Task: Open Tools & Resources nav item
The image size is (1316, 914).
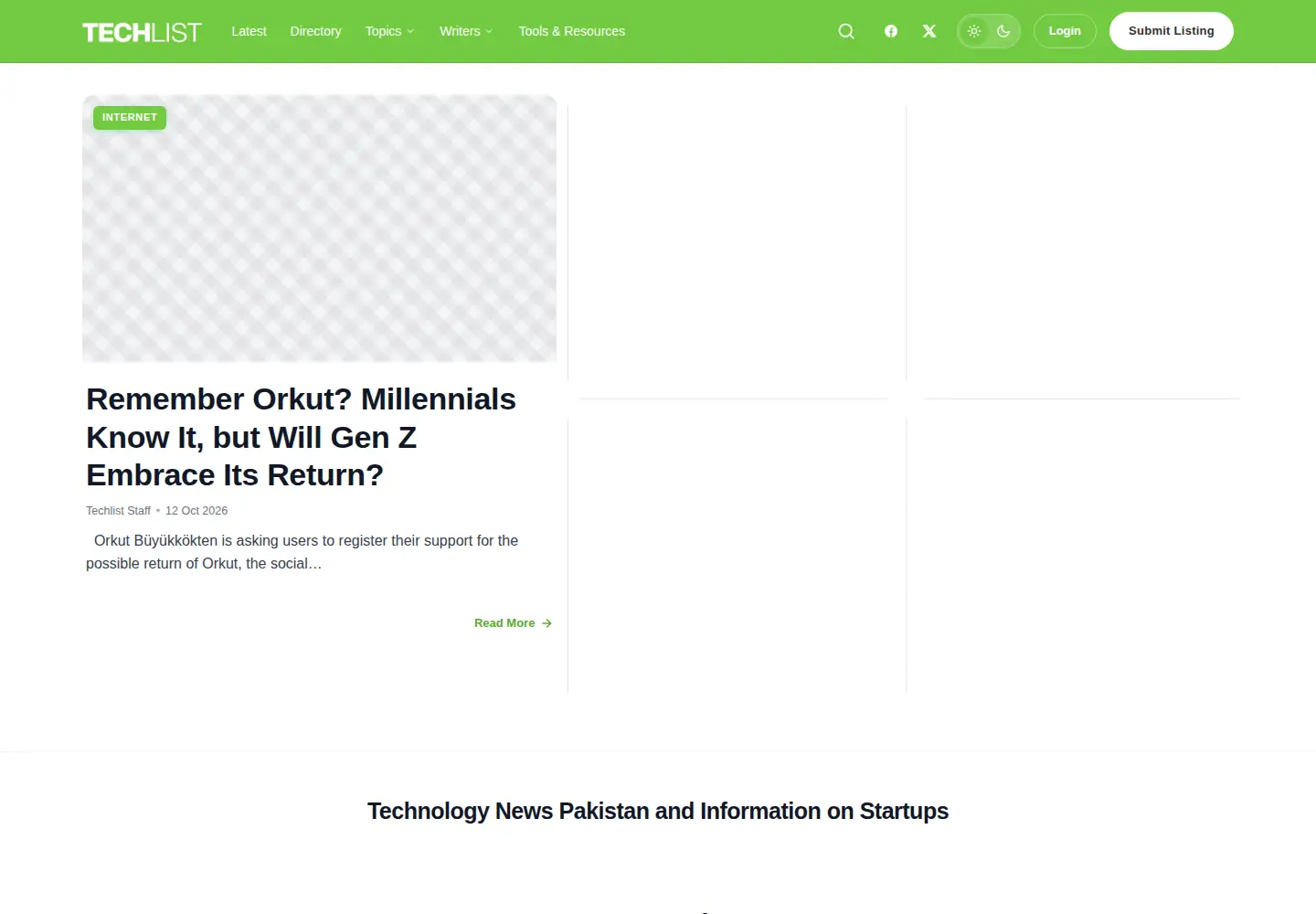Action: point(572,31)
